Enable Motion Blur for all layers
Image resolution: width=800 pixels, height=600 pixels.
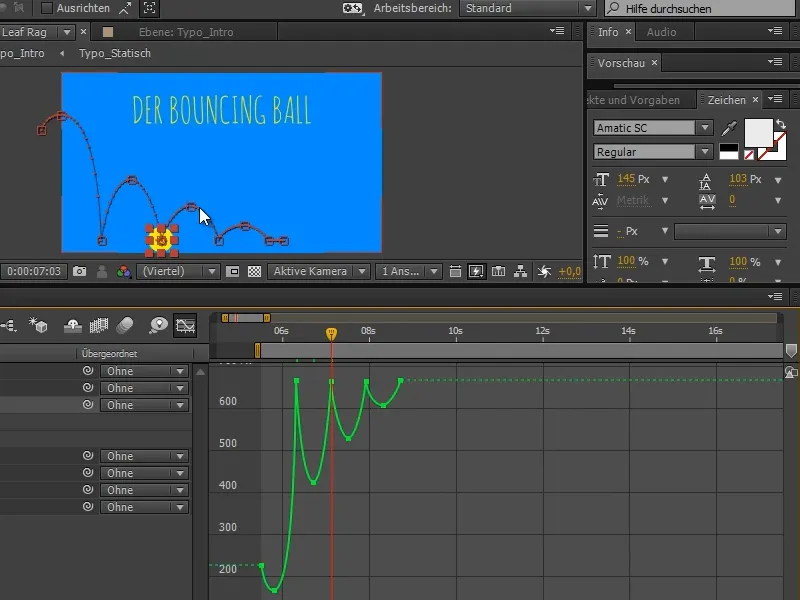(124, 325)
